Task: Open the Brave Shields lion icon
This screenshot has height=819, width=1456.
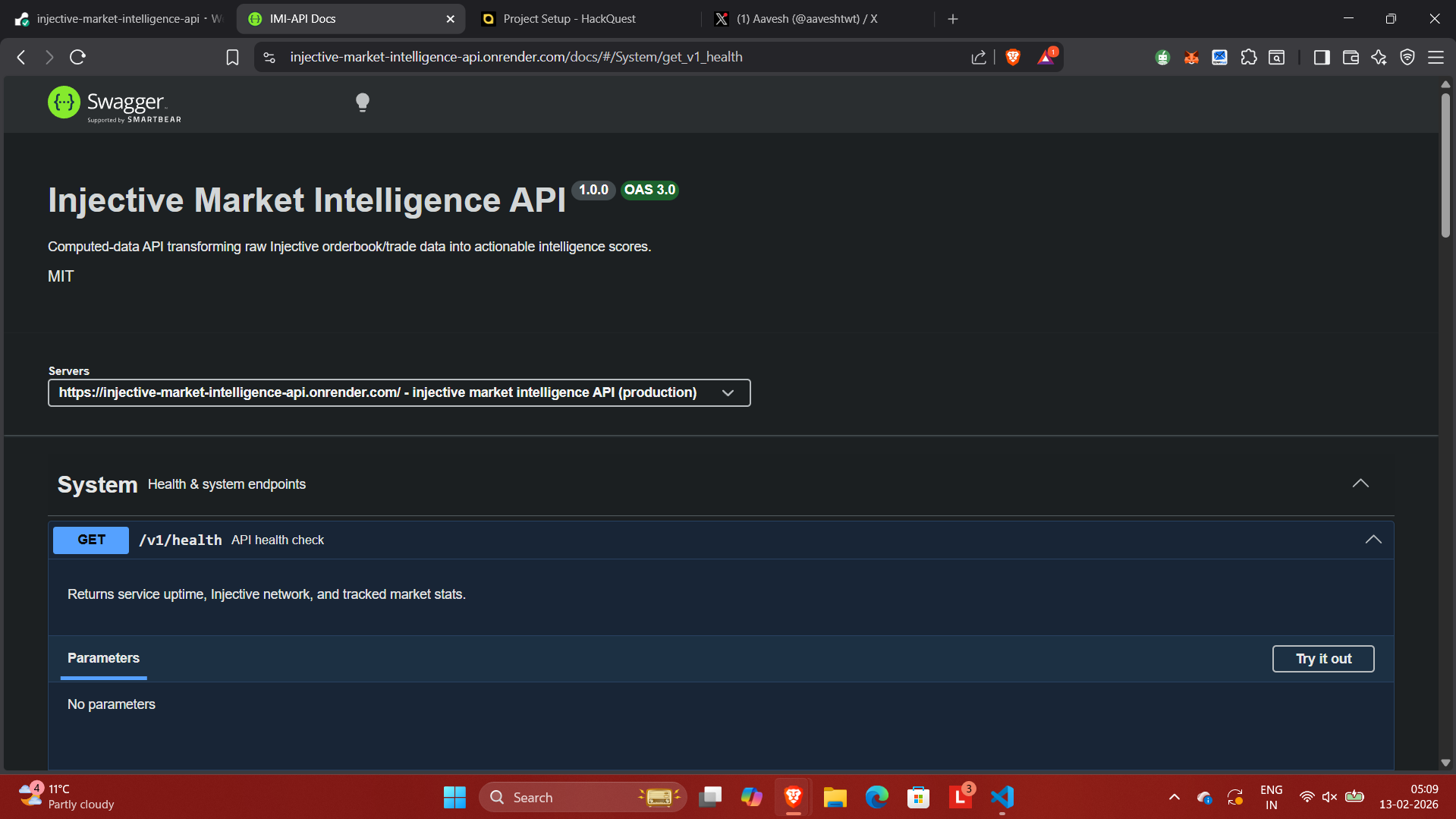Action: click(x=1012, y=57)
